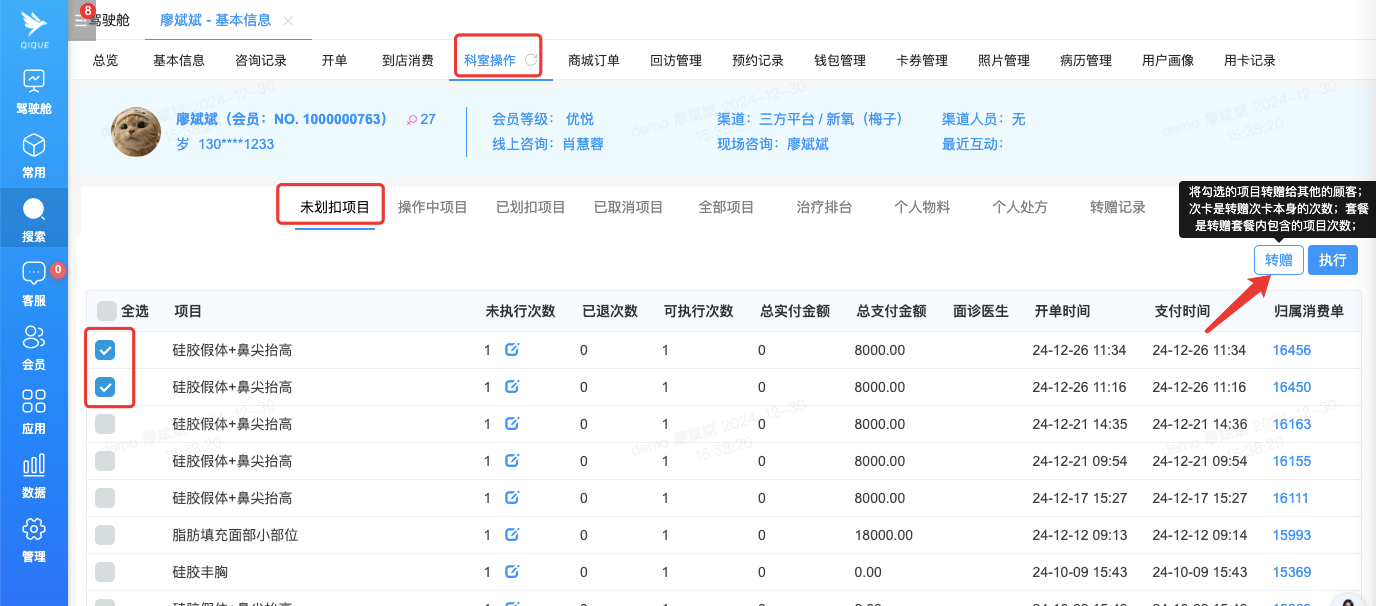This screenshot has height=606, width=1376.
Task: Close the 廖斌斌 - 基本信息 tab
Action: 288,20
